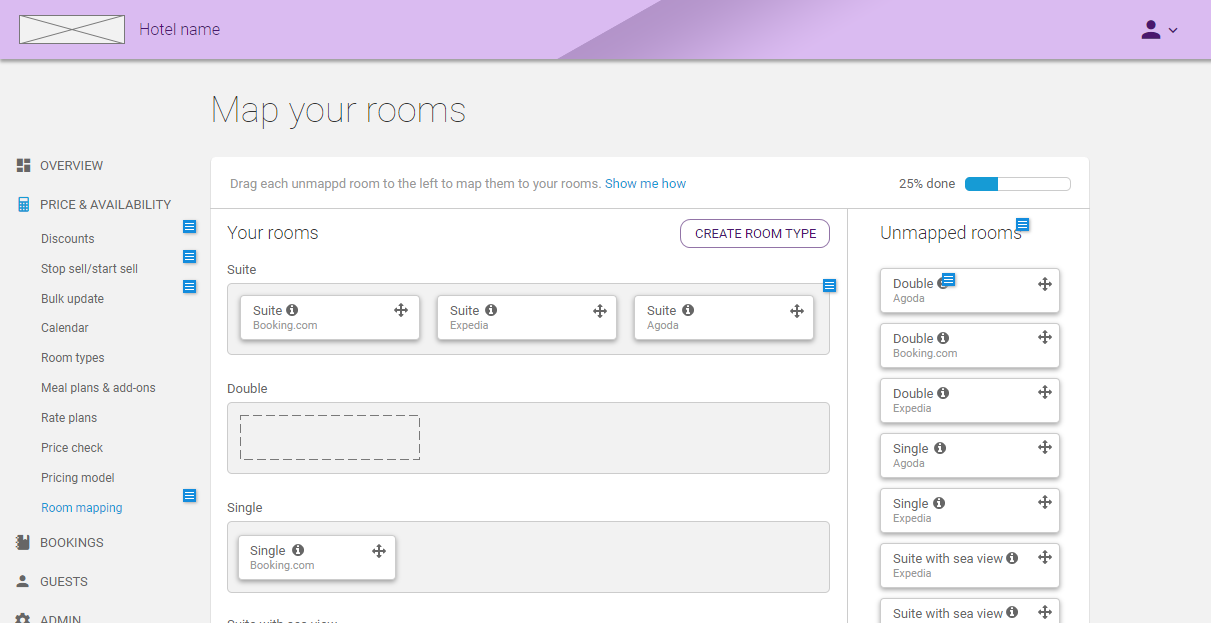Click the mapping progress bar

pyautogui.click(x=1018, y=184)
